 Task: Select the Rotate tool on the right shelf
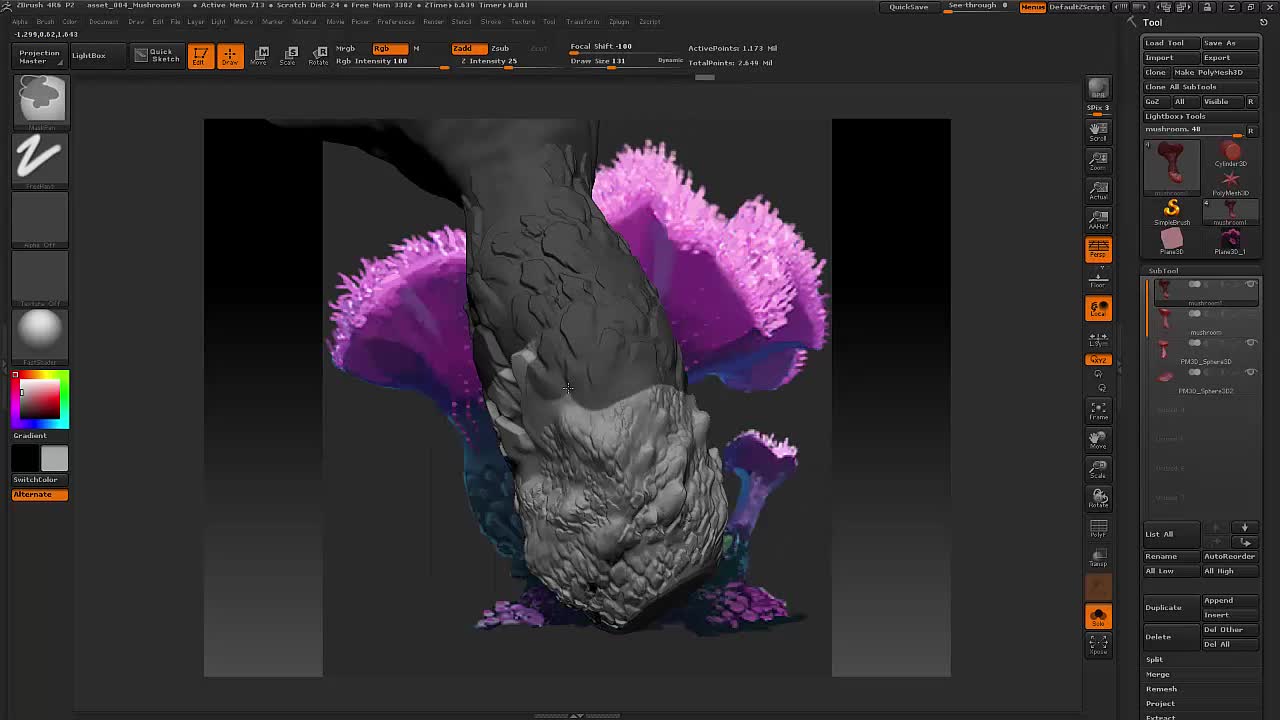coord(1098,498)
